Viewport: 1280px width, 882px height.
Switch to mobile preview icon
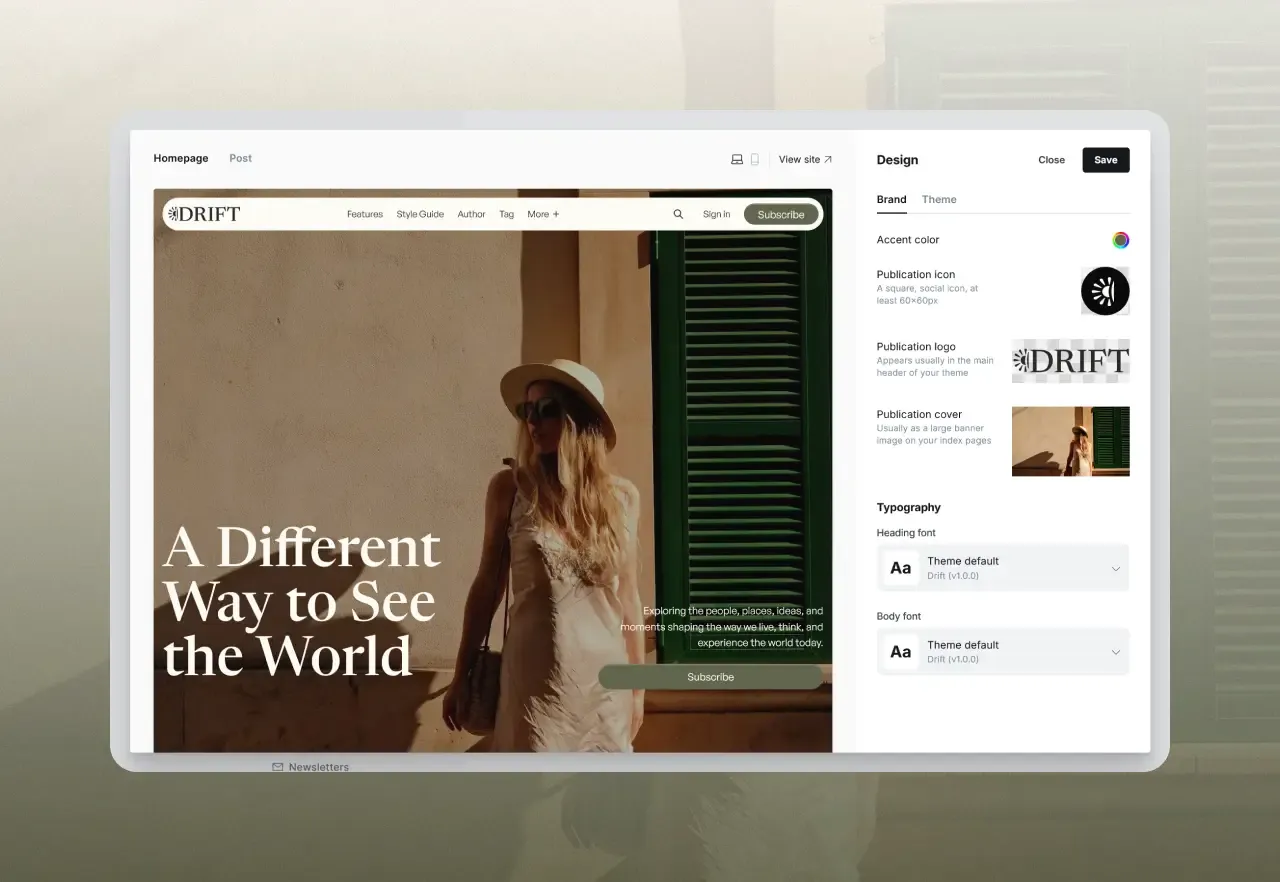pos(755,159)
